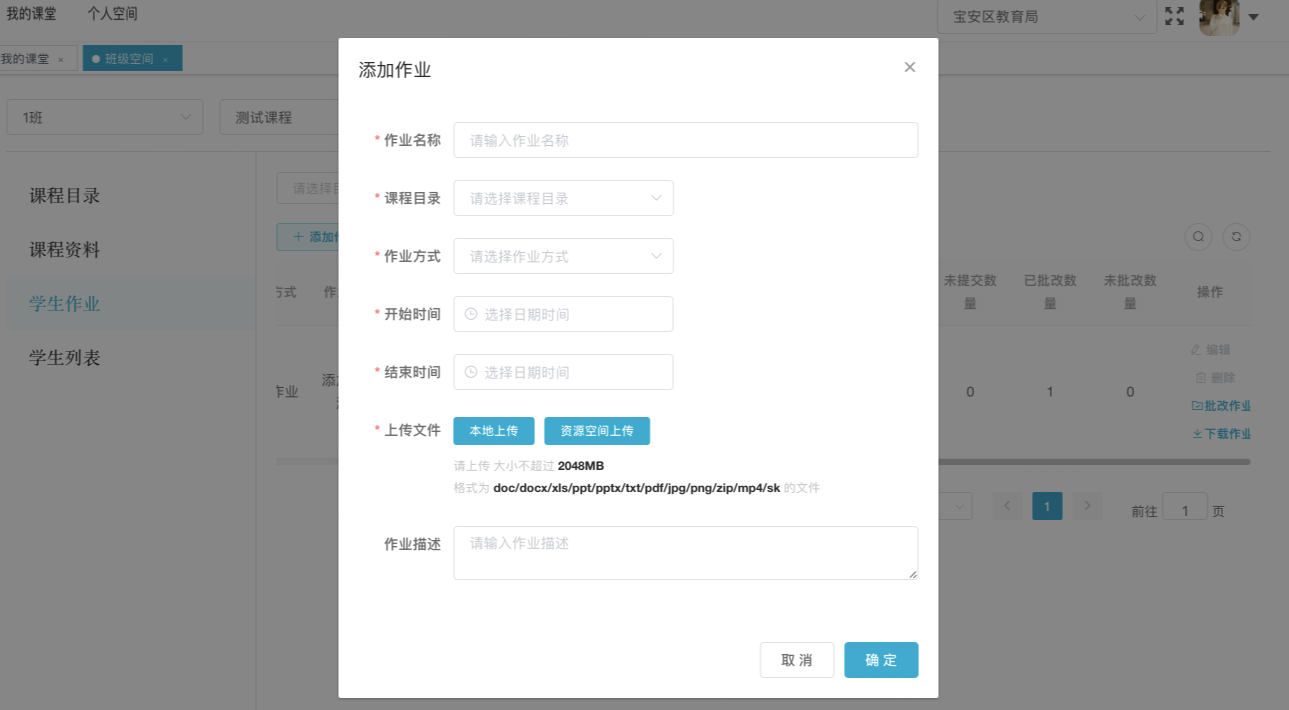Screen dimensions: 1289x710
Task: Click the 作业名称 input field
Action: coord(685,140)
